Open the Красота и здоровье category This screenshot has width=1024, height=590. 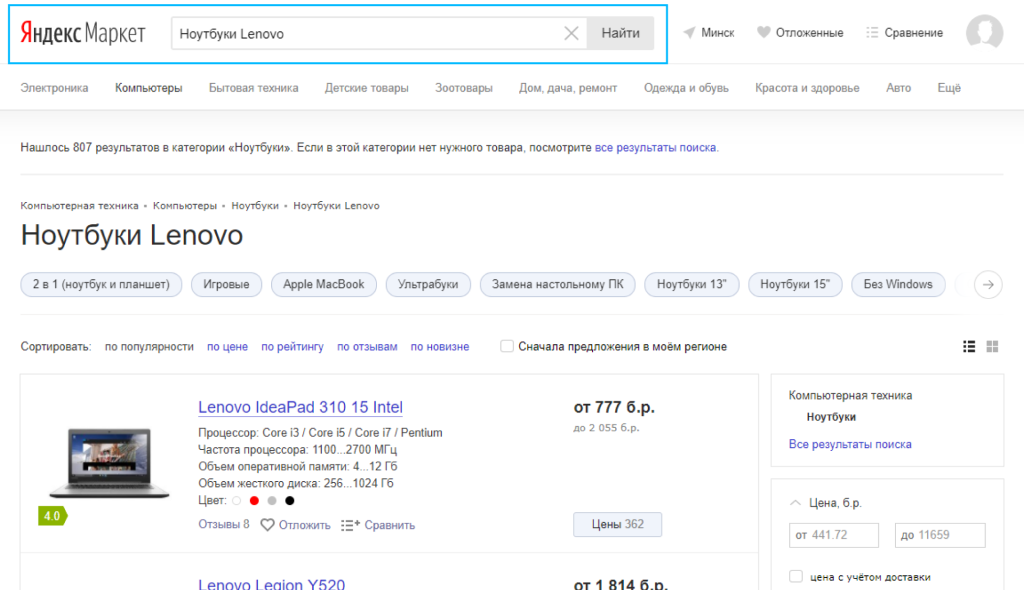coord(807,88)
